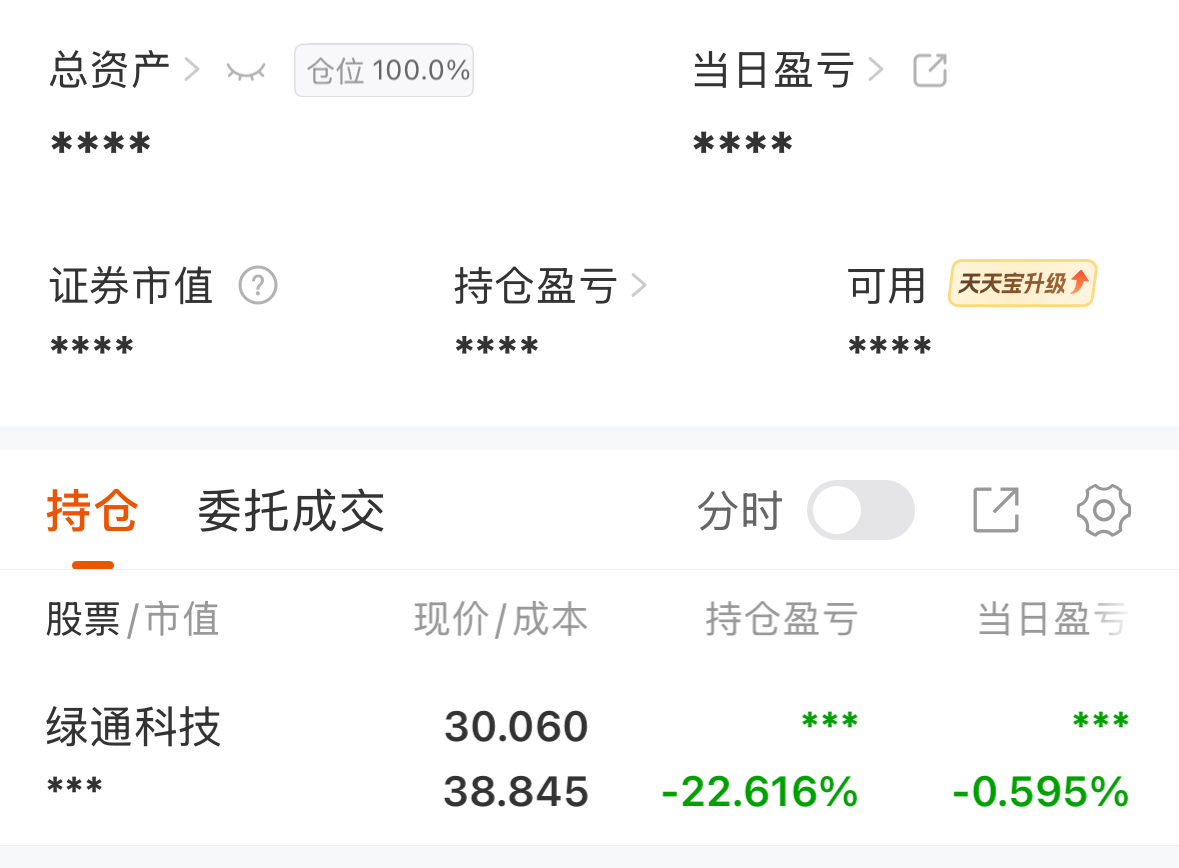The height and width of the screenshot is (868, 1179).
Task: Switch to the 委托成交 tab
Action: 291,511
